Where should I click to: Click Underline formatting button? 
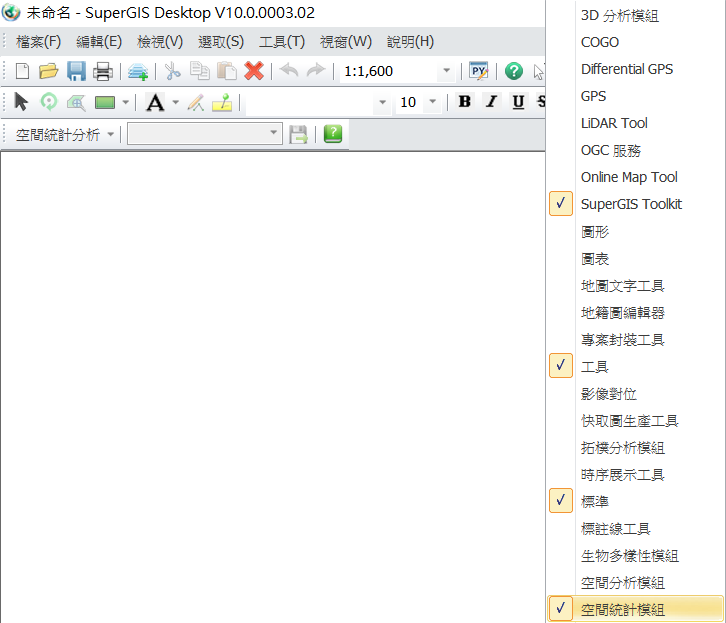point(519,101)
